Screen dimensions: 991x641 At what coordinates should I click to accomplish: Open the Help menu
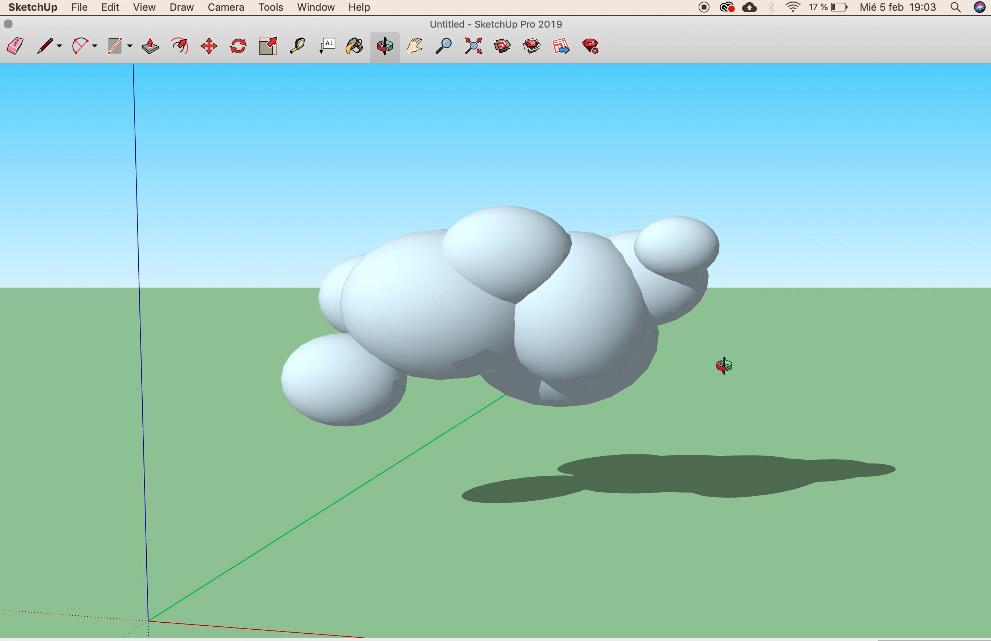359,8
